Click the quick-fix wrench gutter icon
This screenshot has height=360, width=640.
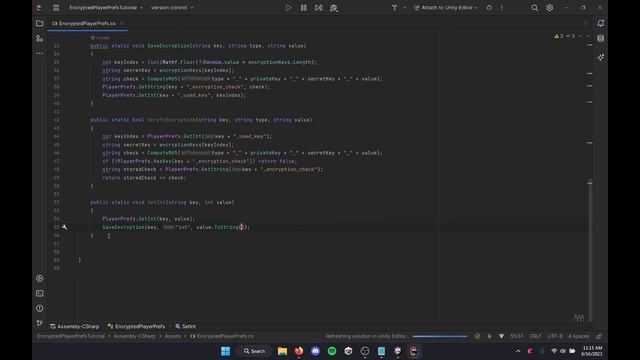64,227
